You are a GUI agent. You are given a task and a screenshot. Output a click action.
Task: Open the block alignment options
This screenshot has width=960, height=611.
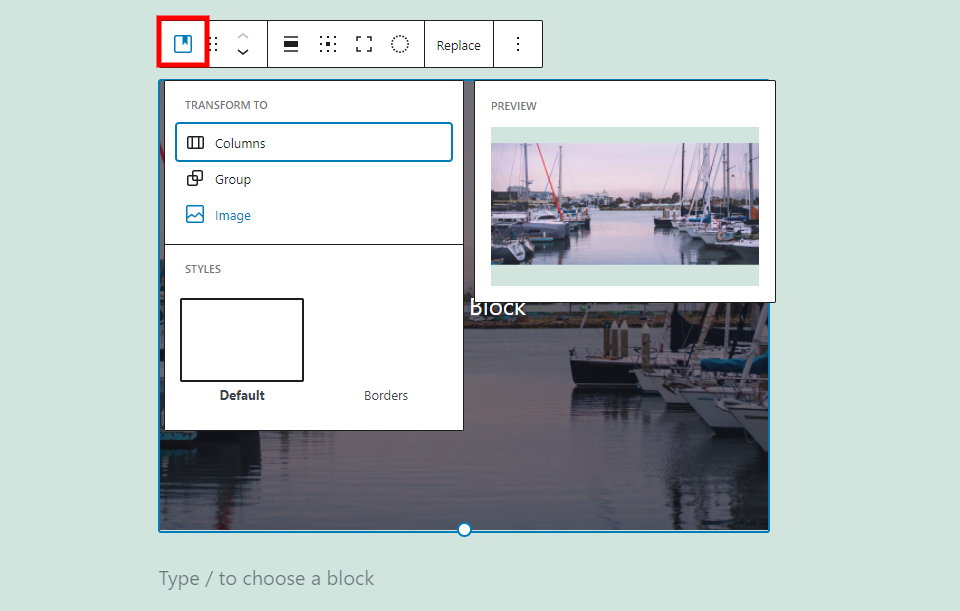point(291,44)
